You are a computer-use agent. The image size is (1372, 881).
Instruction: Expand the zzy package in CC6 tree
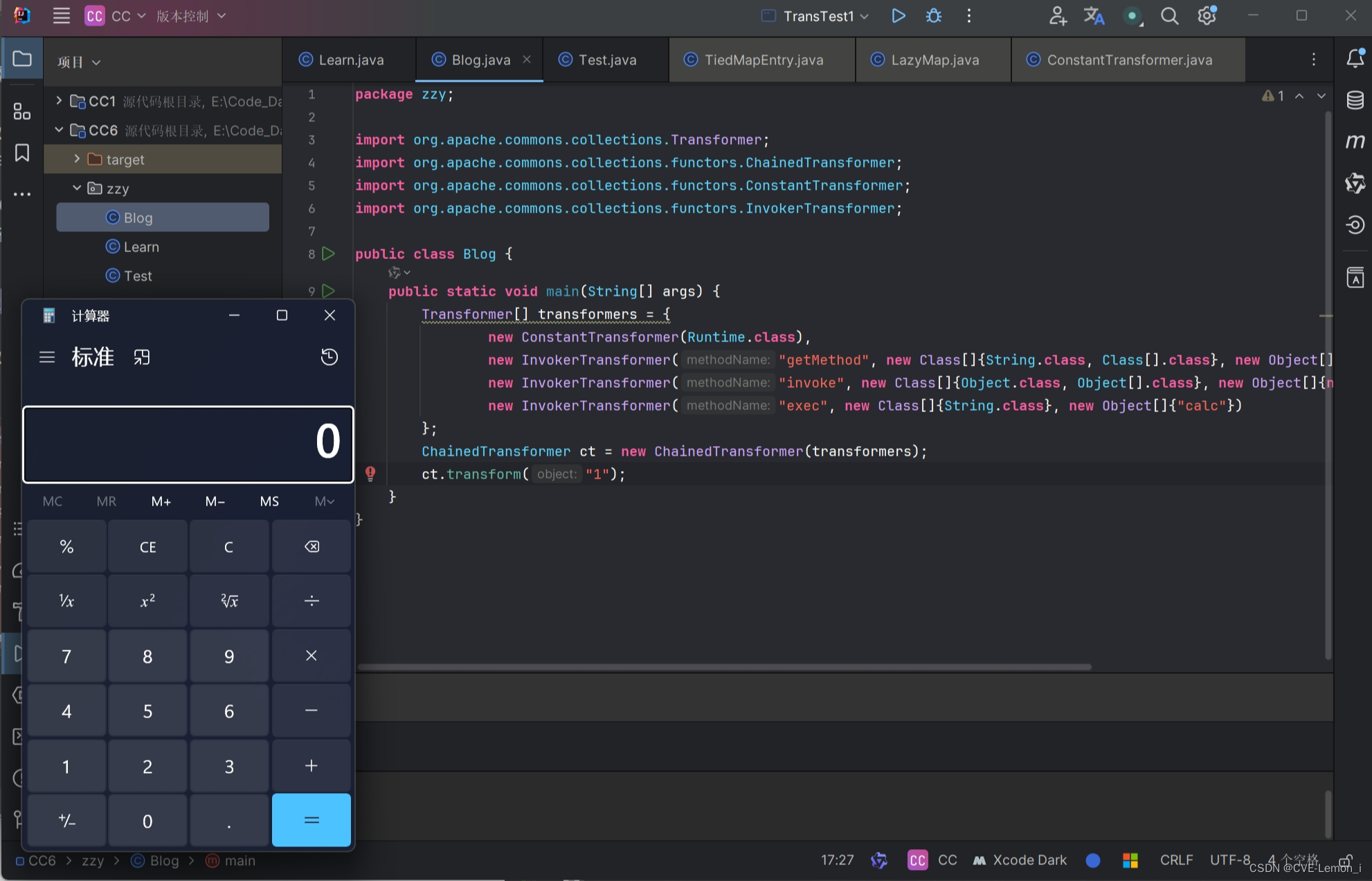[78, 188]
